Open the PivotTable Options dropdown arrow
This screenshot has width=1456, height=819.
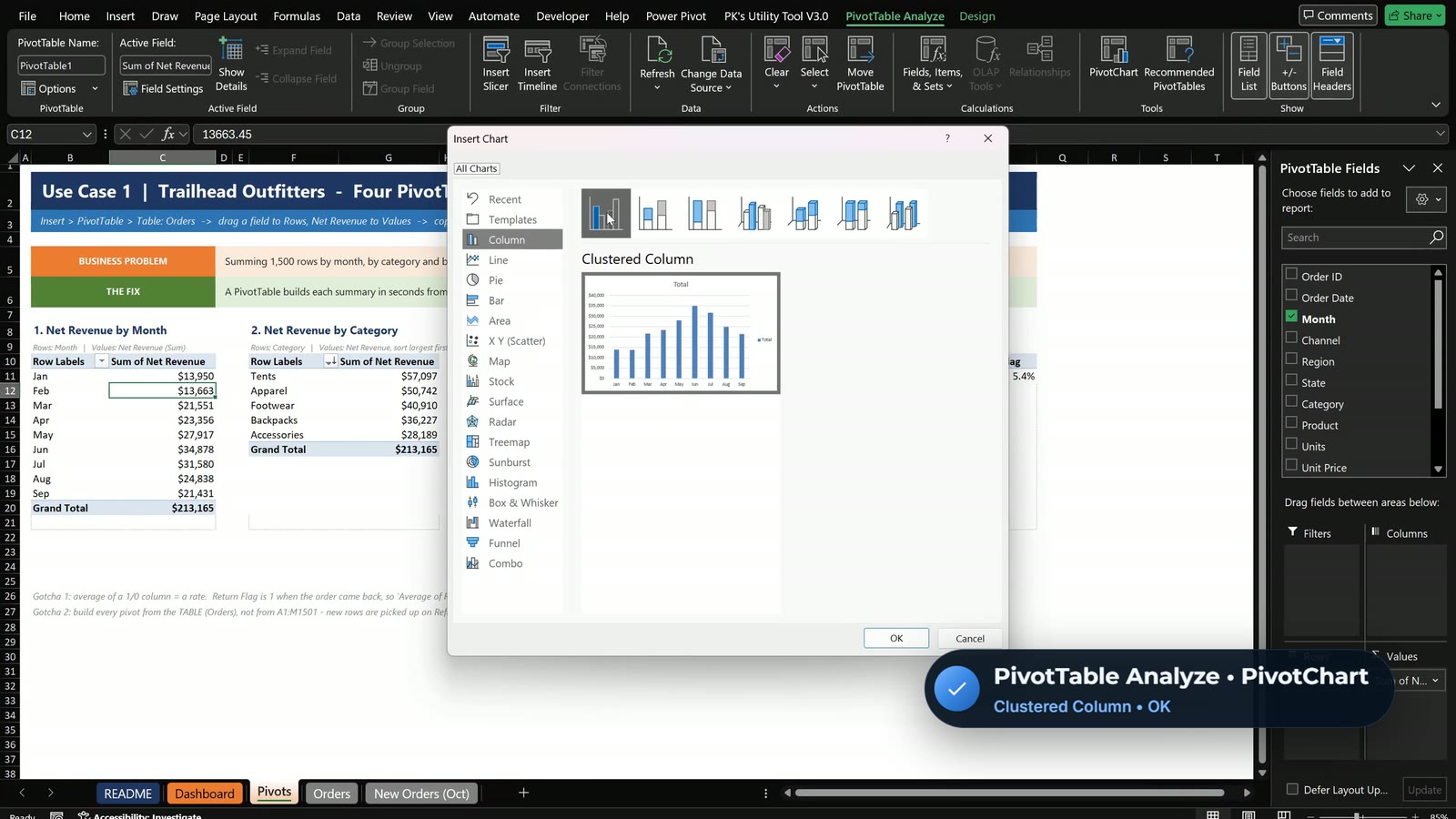95,88
